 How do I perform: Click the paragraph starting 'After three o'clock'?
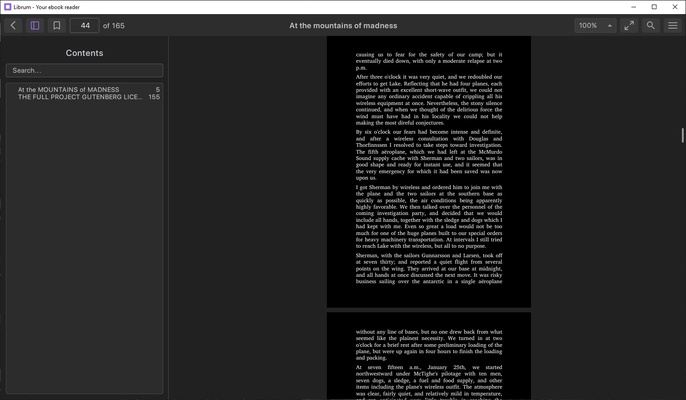[429, 100]
